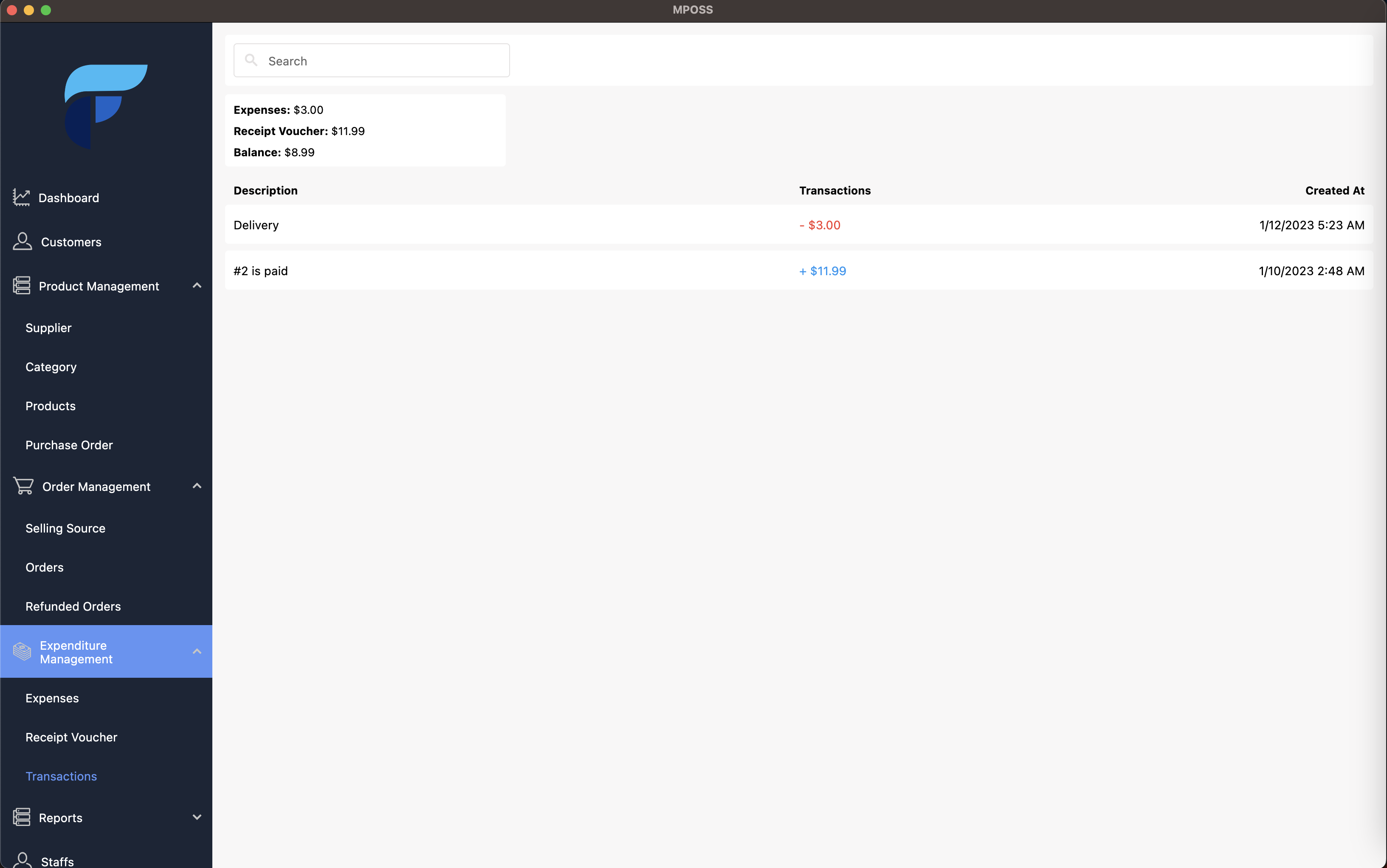Open the Refunded Orders page
Screen dimensions: 1387x868
(x=73, y=606)
